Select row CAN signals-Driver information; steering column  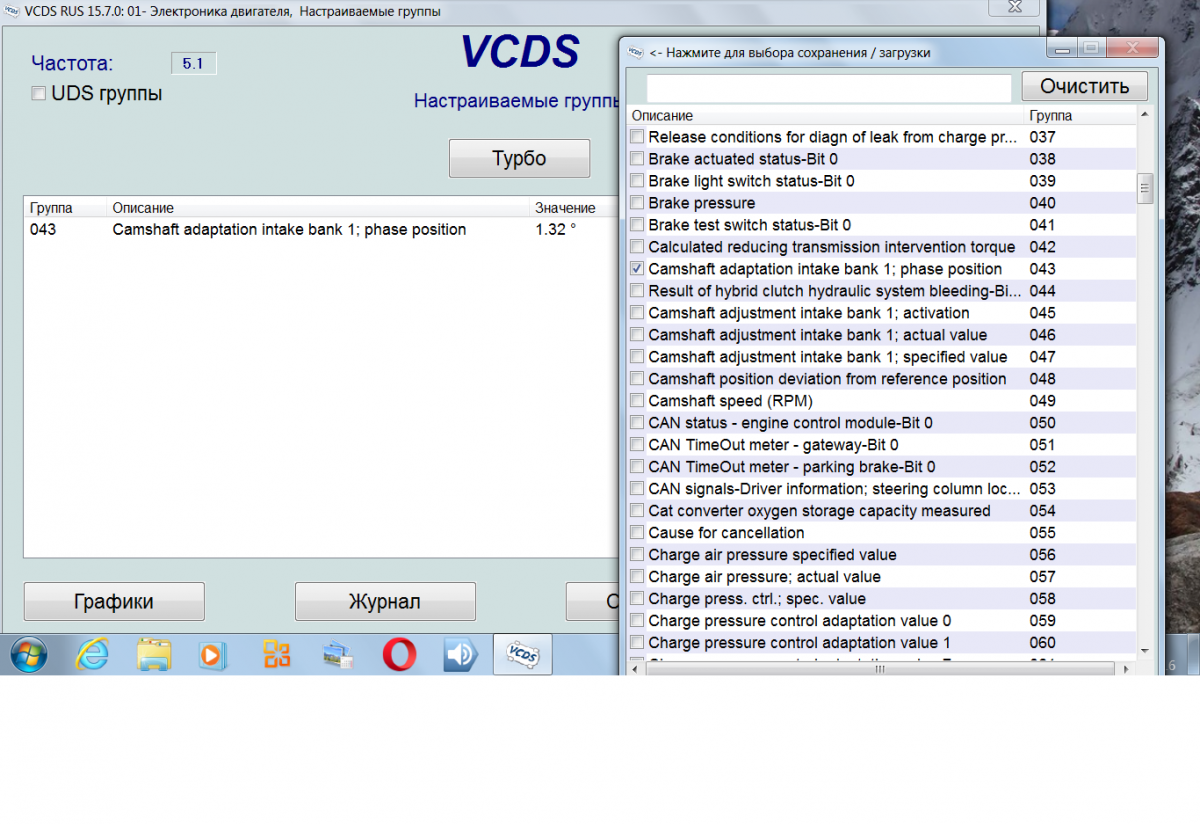(882, 489)
